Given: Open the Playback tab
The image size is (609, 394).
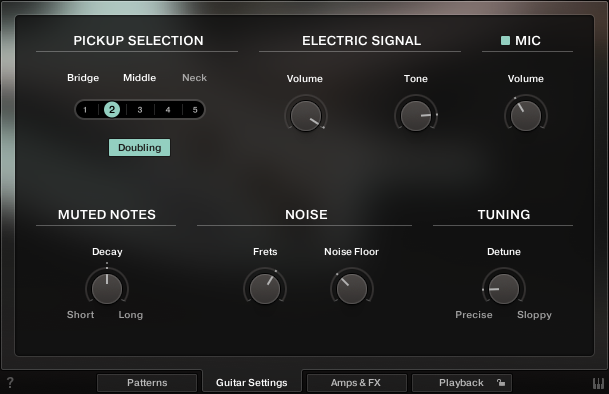Looking at the screenshot, I should coord(461,383).
